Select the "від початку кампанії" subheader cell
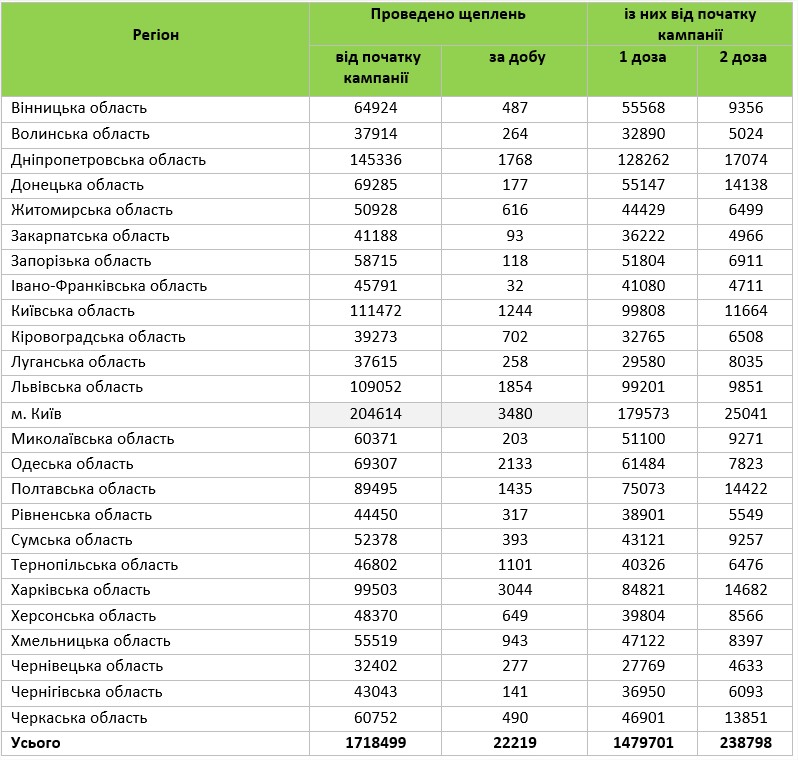The width and height of the screenshot is (798, 760). click(378, 68)
